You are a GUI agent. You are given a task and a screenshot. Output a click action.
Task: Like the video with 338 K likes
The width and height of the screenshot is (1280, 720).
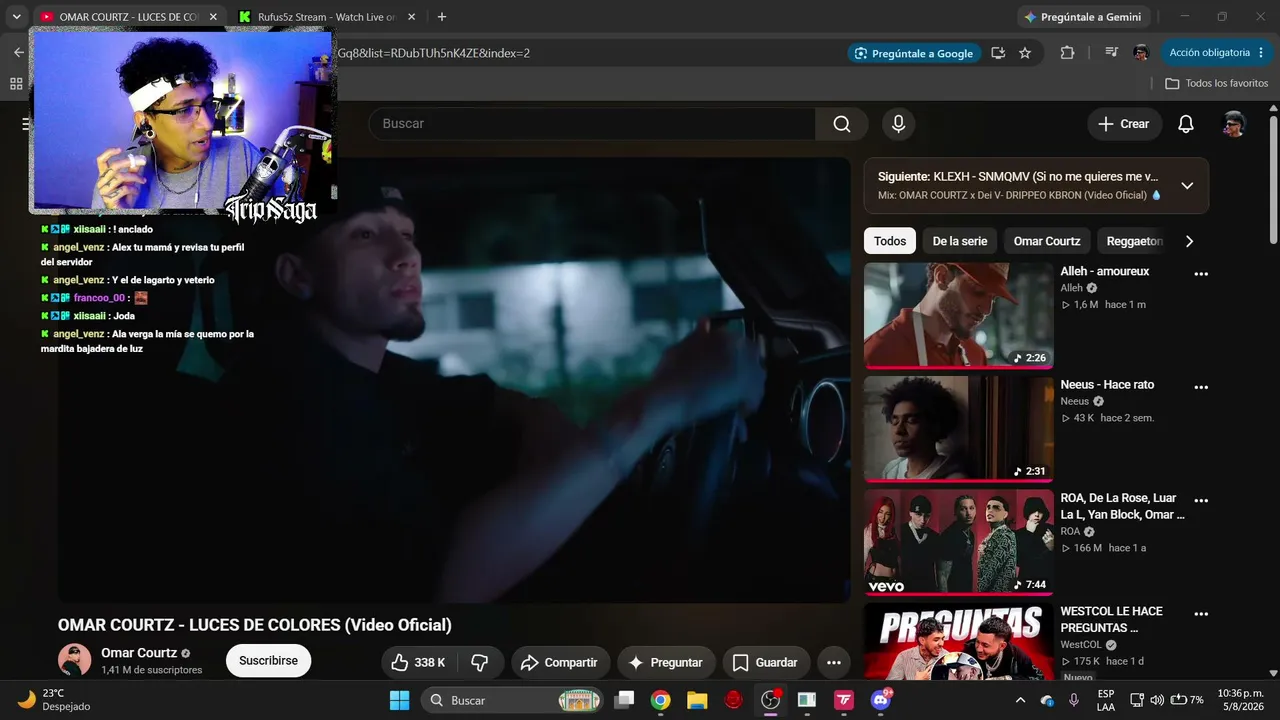point(418,662)
